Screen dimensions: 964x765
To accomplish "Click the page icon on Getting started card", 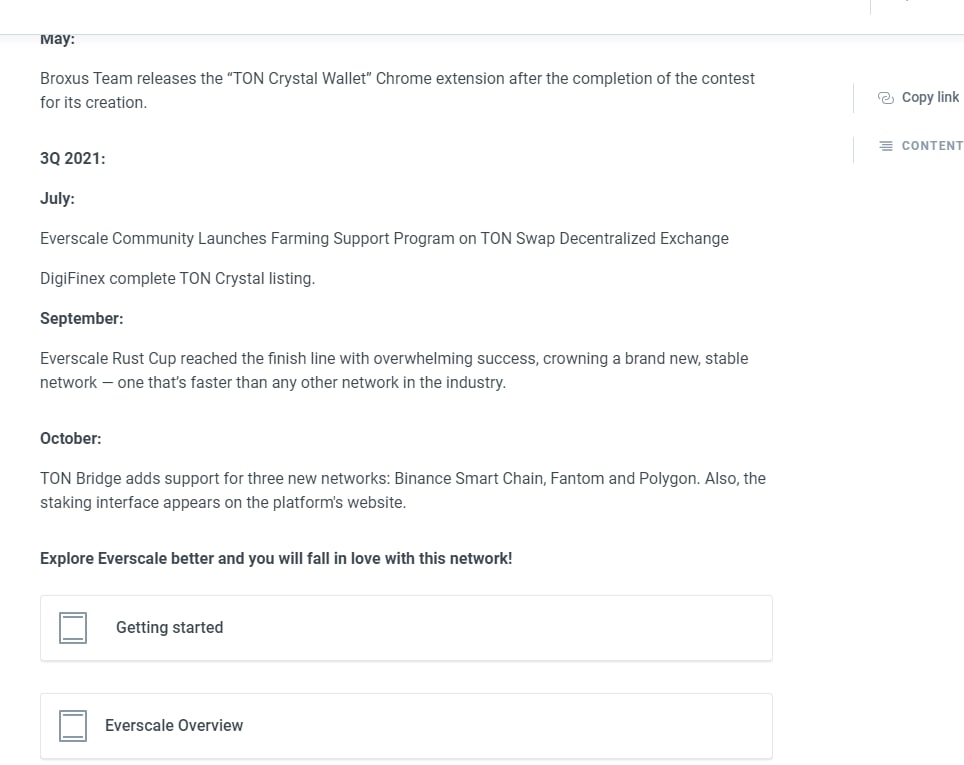I will pyautogui.click(x=73, y=628).
